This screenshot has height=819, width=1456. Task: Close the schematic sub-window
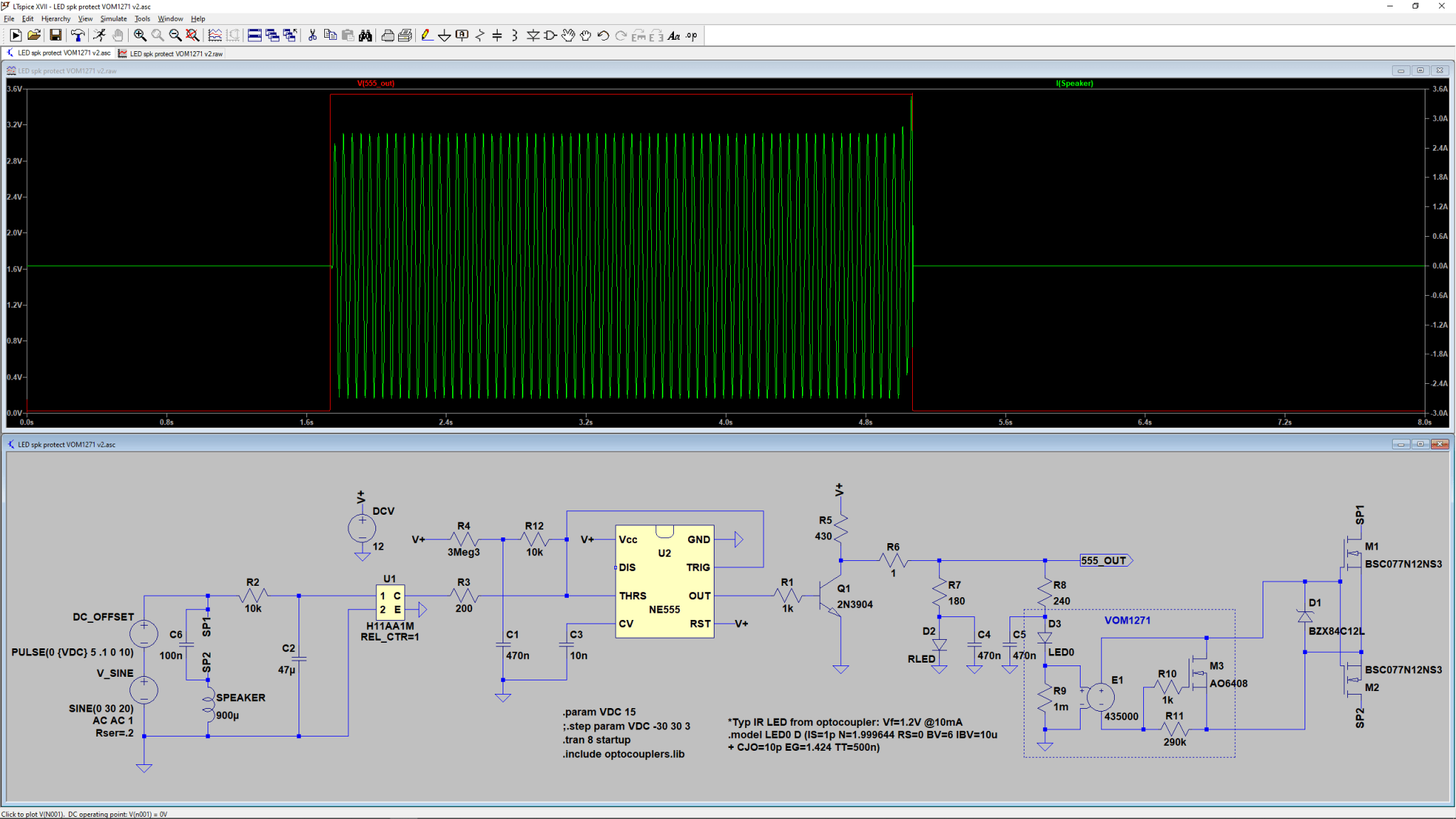1440,444
